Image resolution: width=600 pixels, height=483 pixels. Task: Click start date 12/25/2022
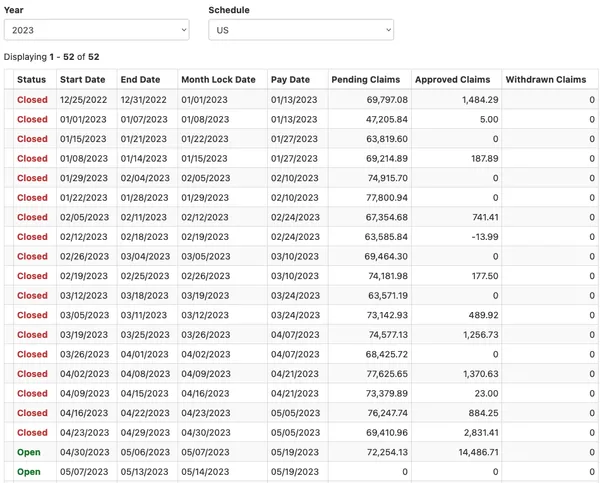tap(83, 100)
